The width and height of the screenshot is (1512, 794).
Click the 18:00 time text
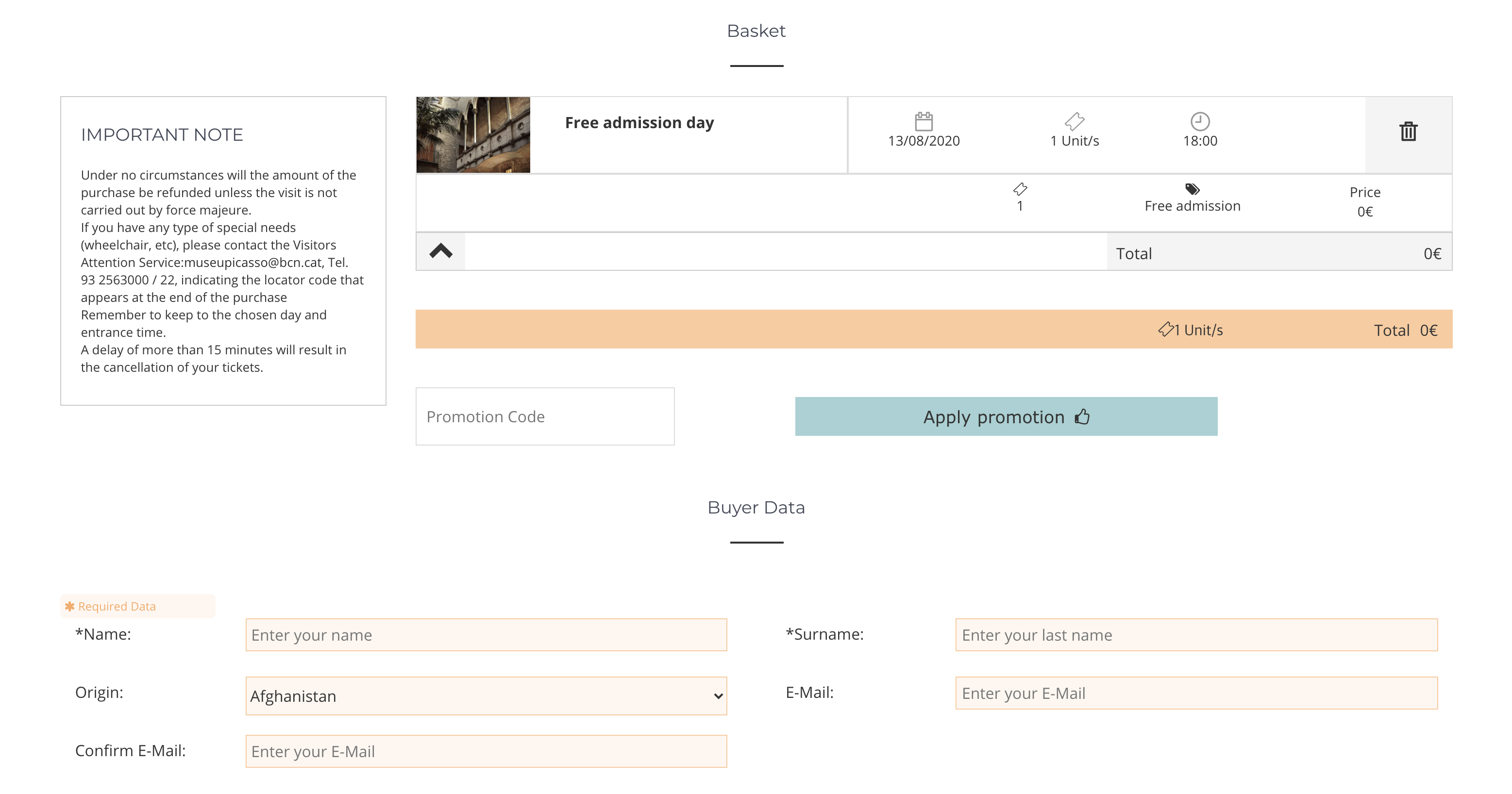click(1200, 141)
